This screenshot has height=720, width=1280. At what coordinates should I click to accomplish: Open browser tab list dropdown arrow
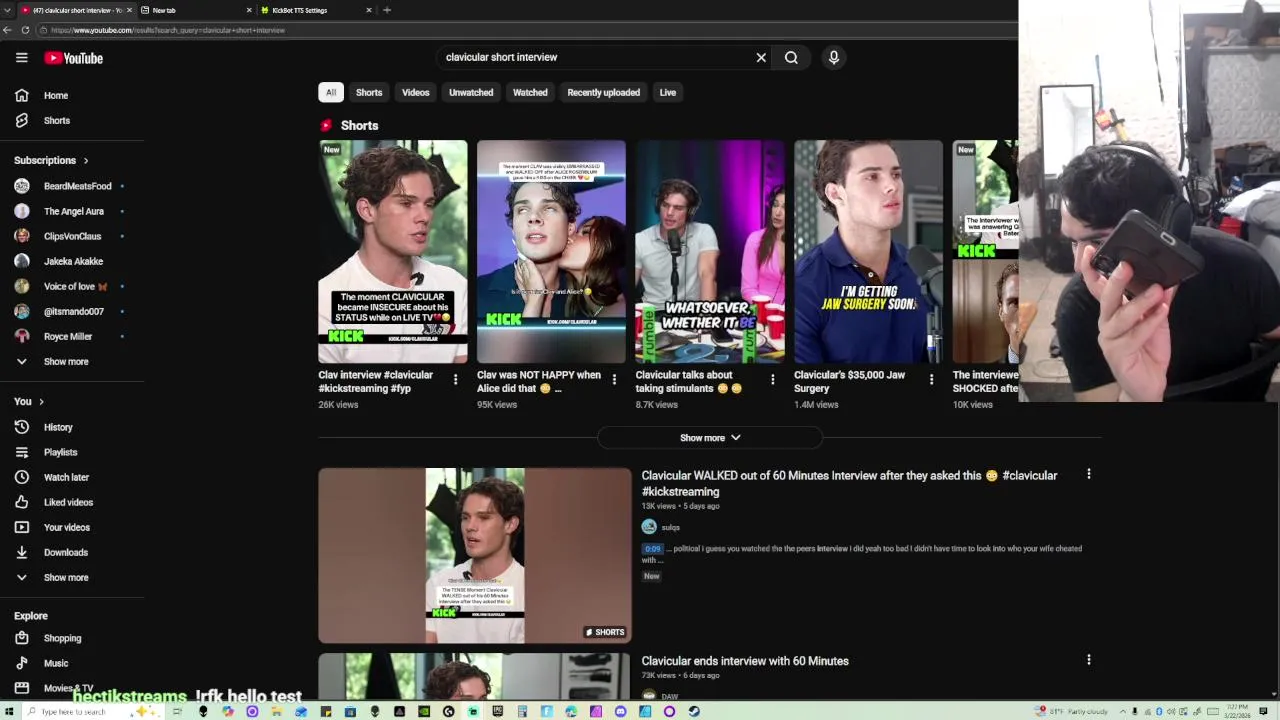tap(8, 10)
